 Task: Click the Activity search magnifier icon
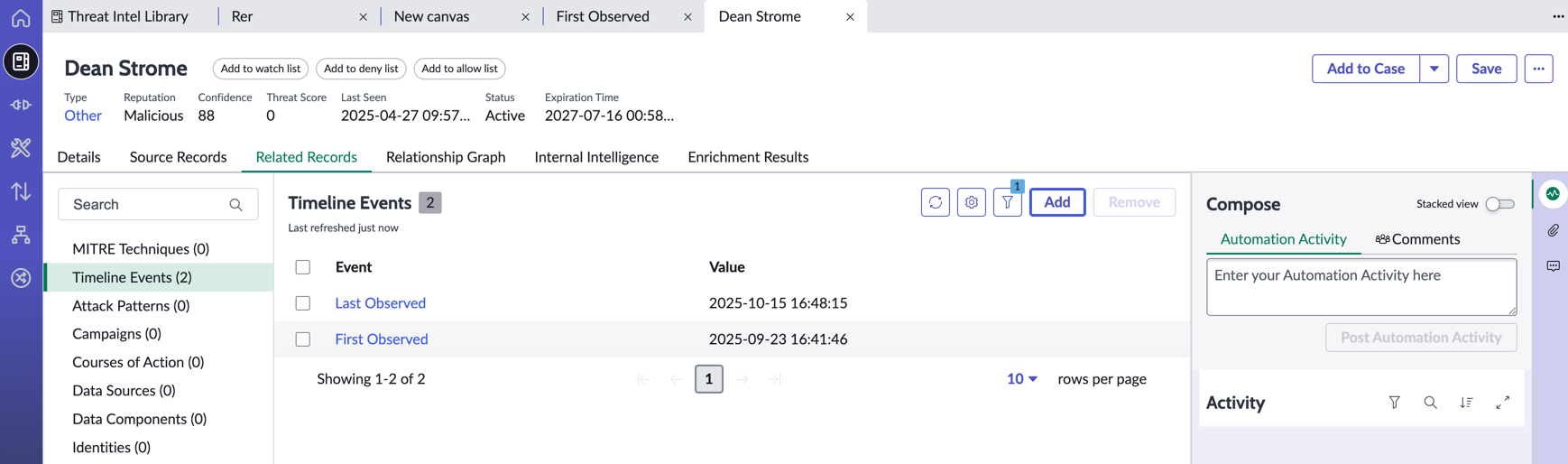[1430, 403]
